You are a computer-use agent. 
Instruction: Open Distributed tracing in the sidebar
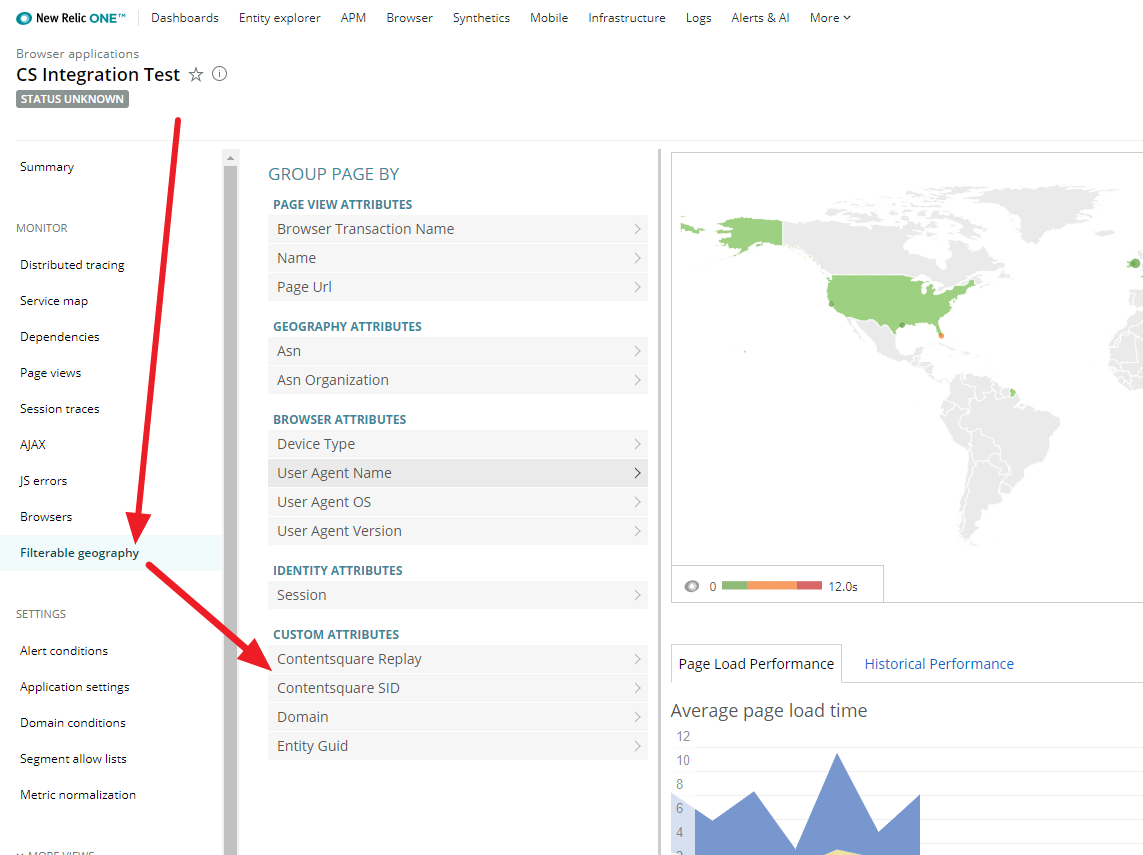(x=72, y=265)
